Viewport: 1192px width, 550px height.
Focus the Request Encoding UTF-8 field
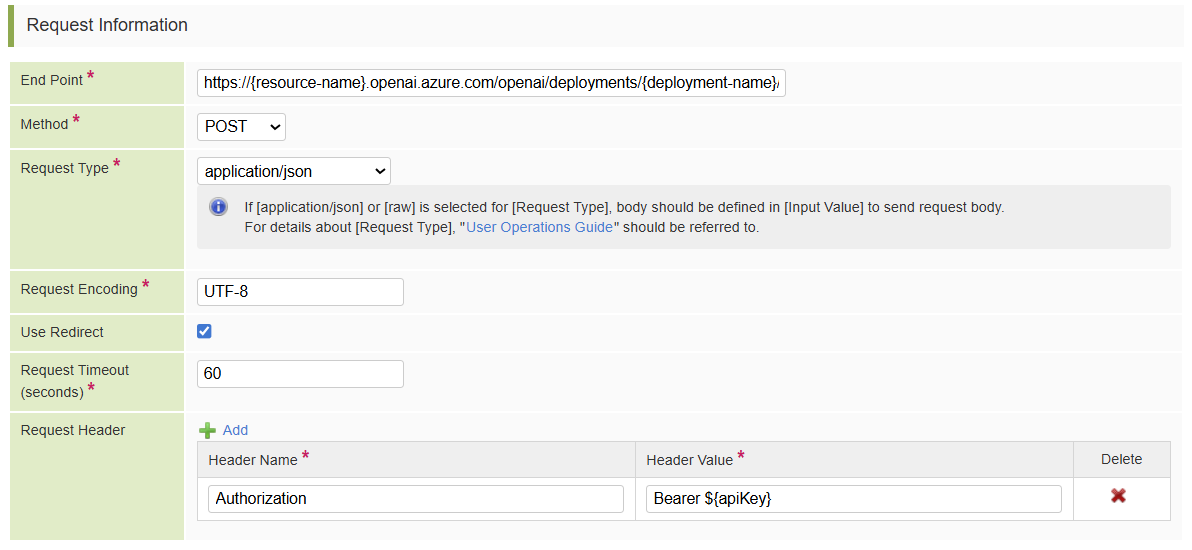tap(300, 292)
